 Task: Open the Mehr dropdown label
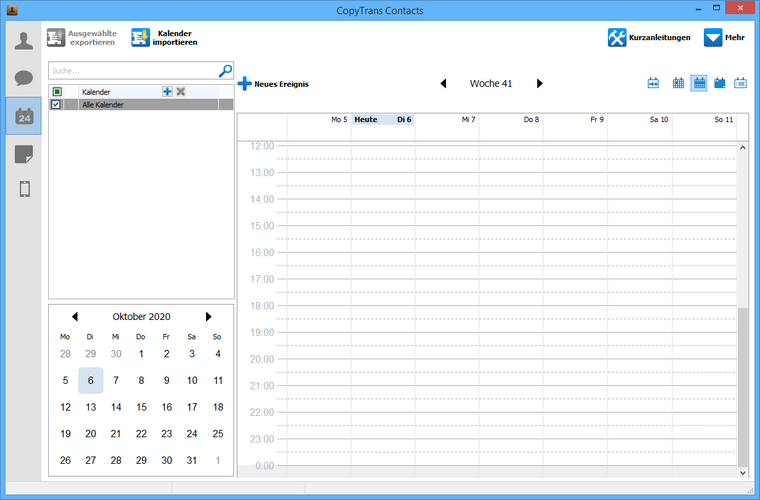tap(735, 37)
